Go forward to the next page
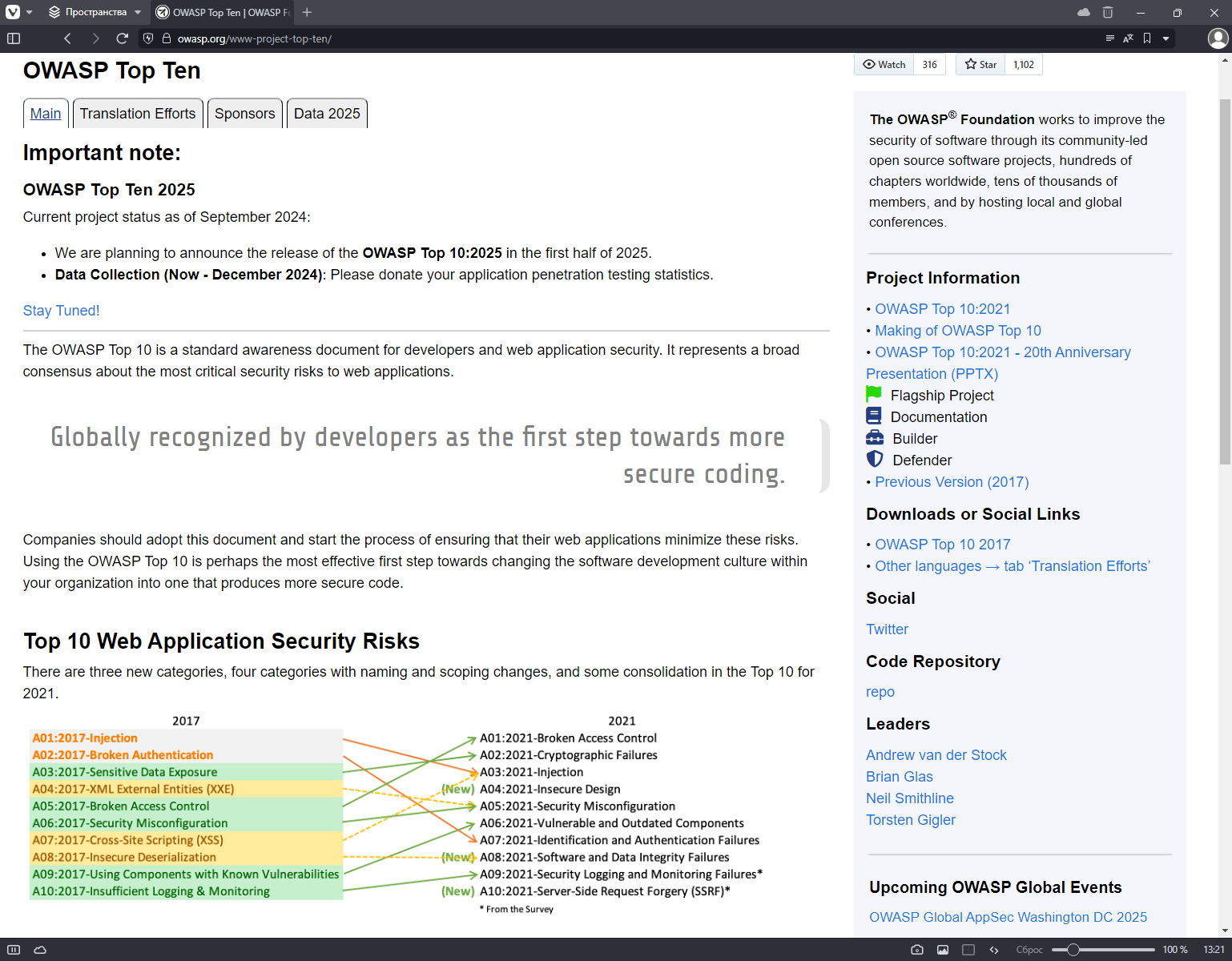Viewport: 1232px width, 961px height. click(95, 38)
